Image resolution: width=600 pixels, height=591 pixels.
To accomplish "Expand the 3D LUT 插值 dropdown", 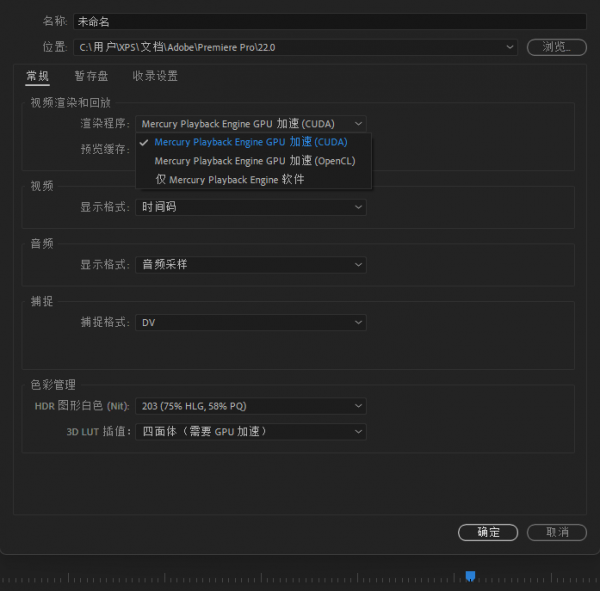I will point(251,432).
